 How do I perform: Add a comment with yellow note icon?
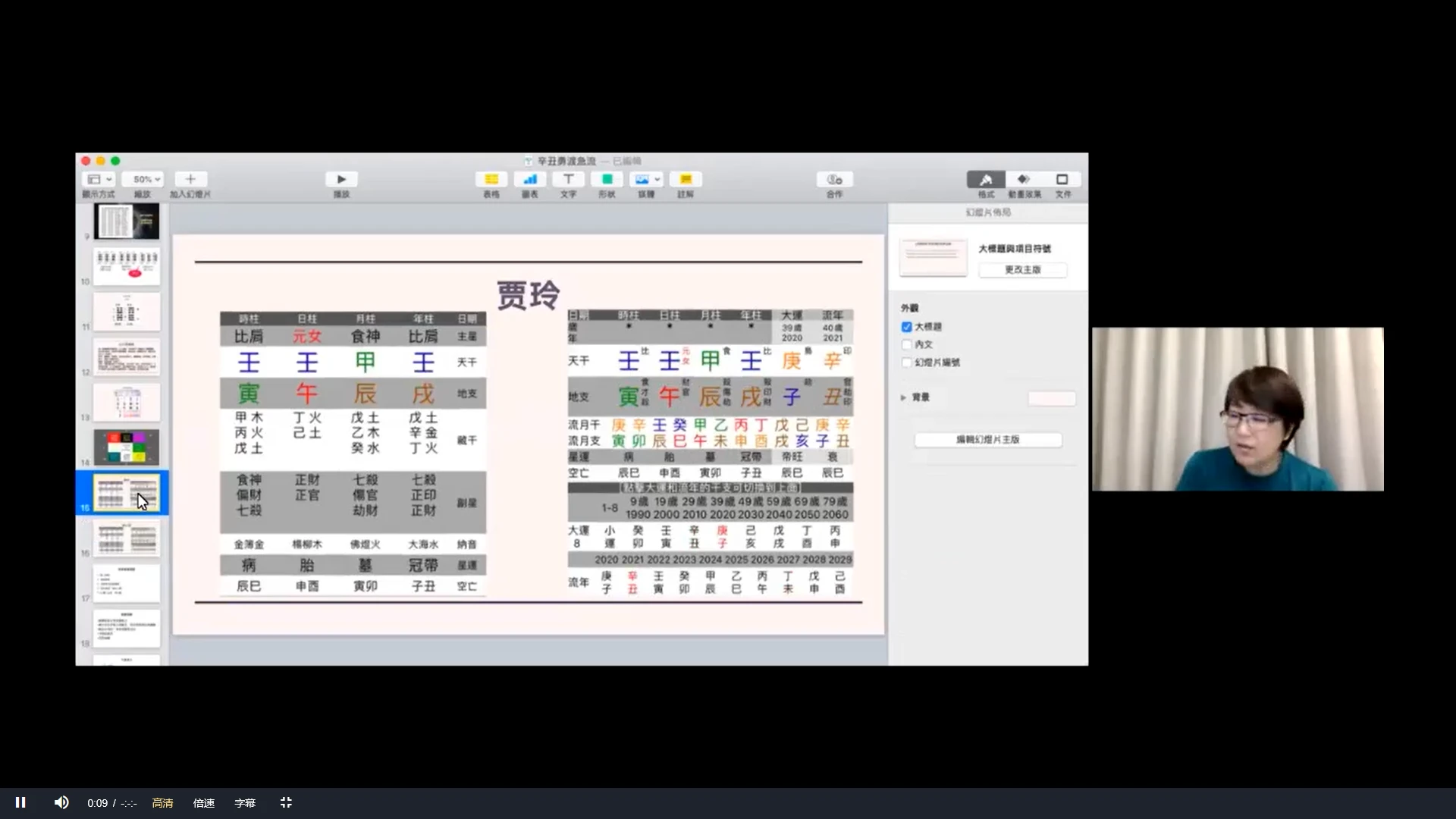click(686, 180)
